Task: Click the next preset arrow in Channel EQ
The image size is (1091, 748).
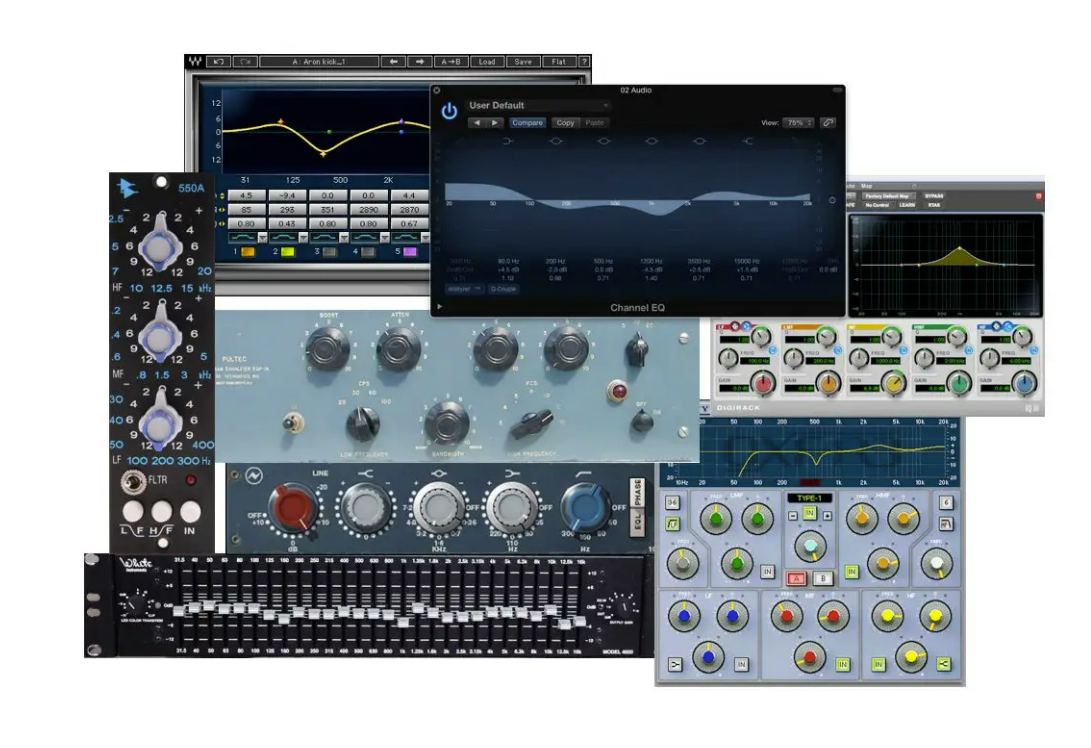Action: pyautogui.click(x=495, y=122)
